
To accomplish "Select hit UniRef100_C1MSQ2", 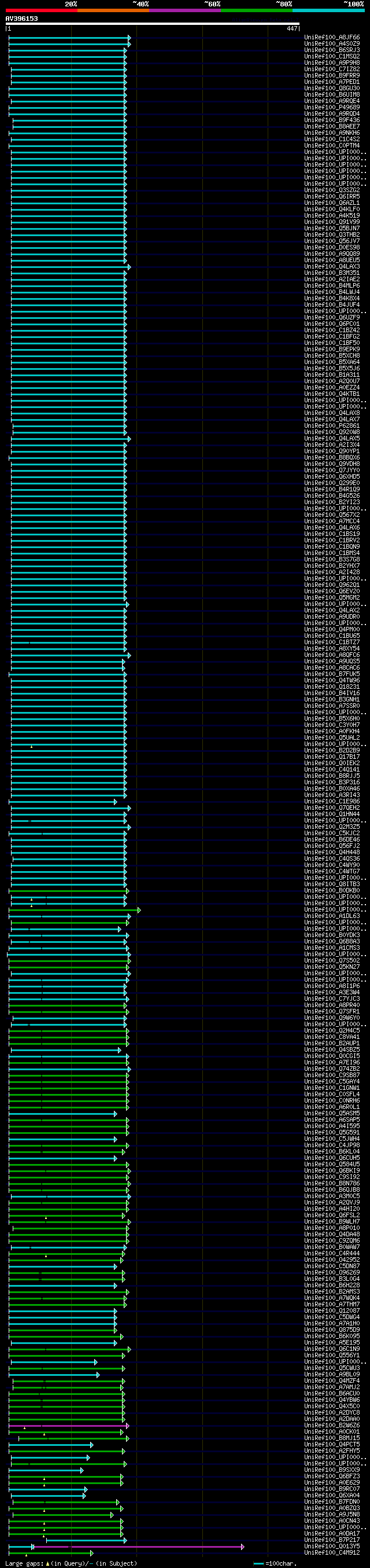I will coord(332,57).
